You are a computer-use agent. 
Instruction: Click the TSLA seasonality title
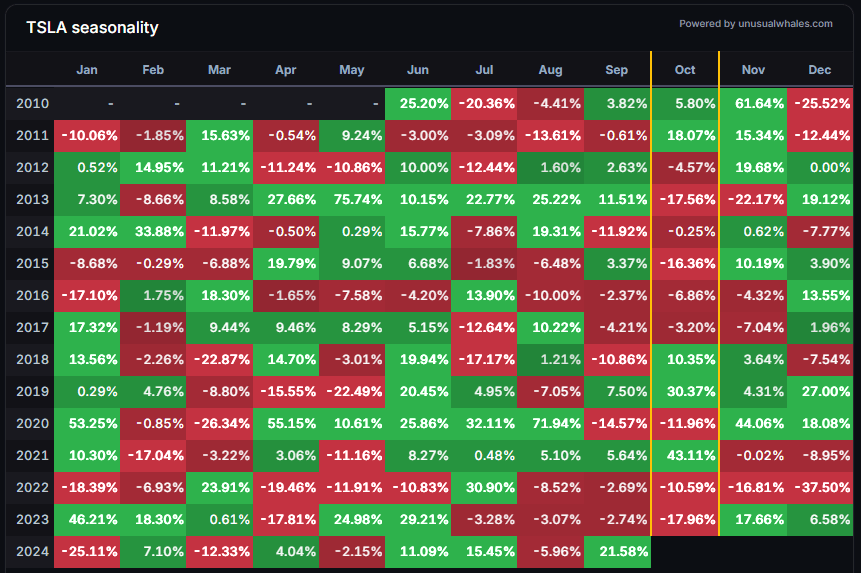click(x=92, y=28)
